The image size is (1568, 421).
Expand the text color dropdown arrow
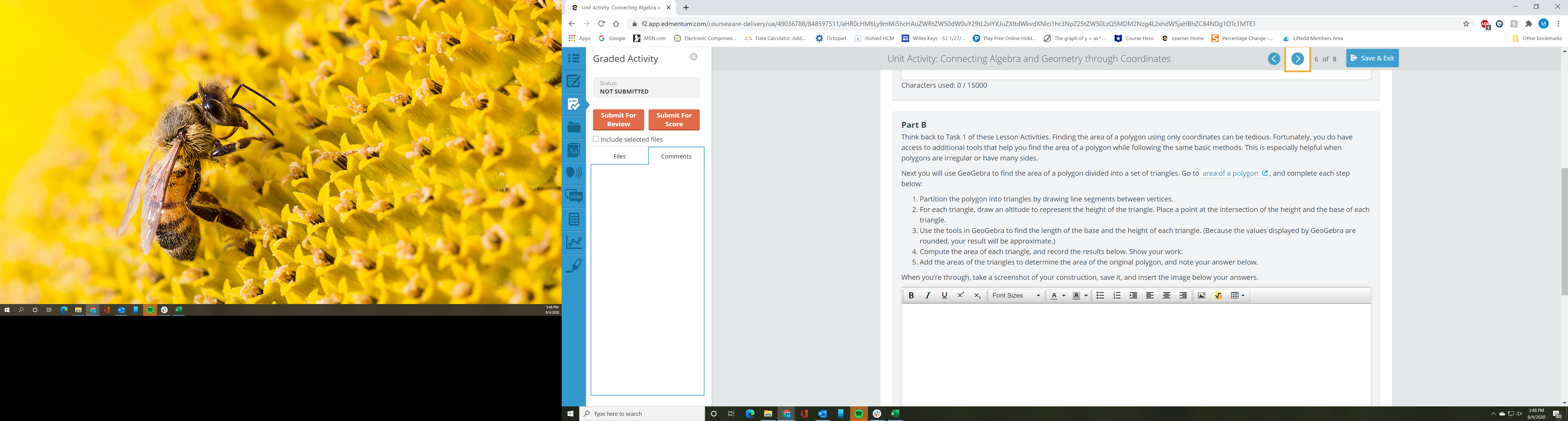1063,296
